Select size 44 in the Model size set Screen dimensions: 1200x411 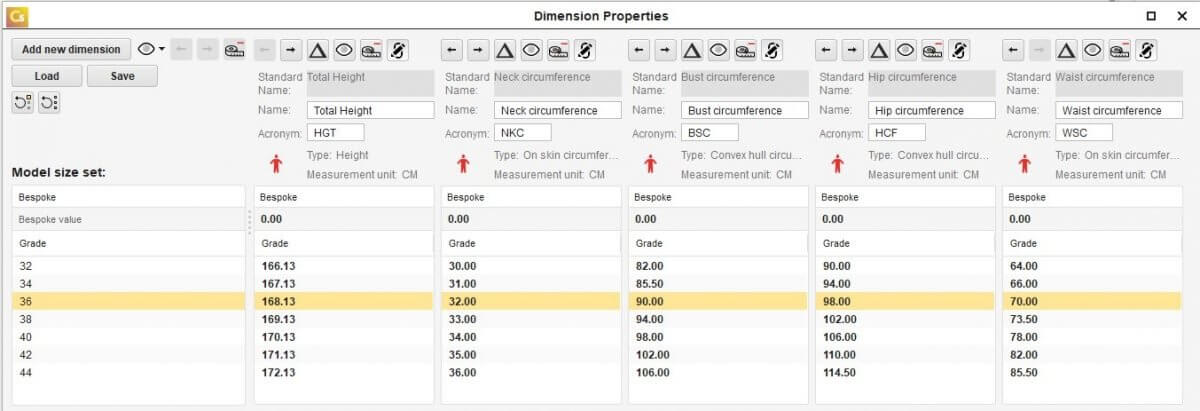pyautogui.click(x=128, y=372)
